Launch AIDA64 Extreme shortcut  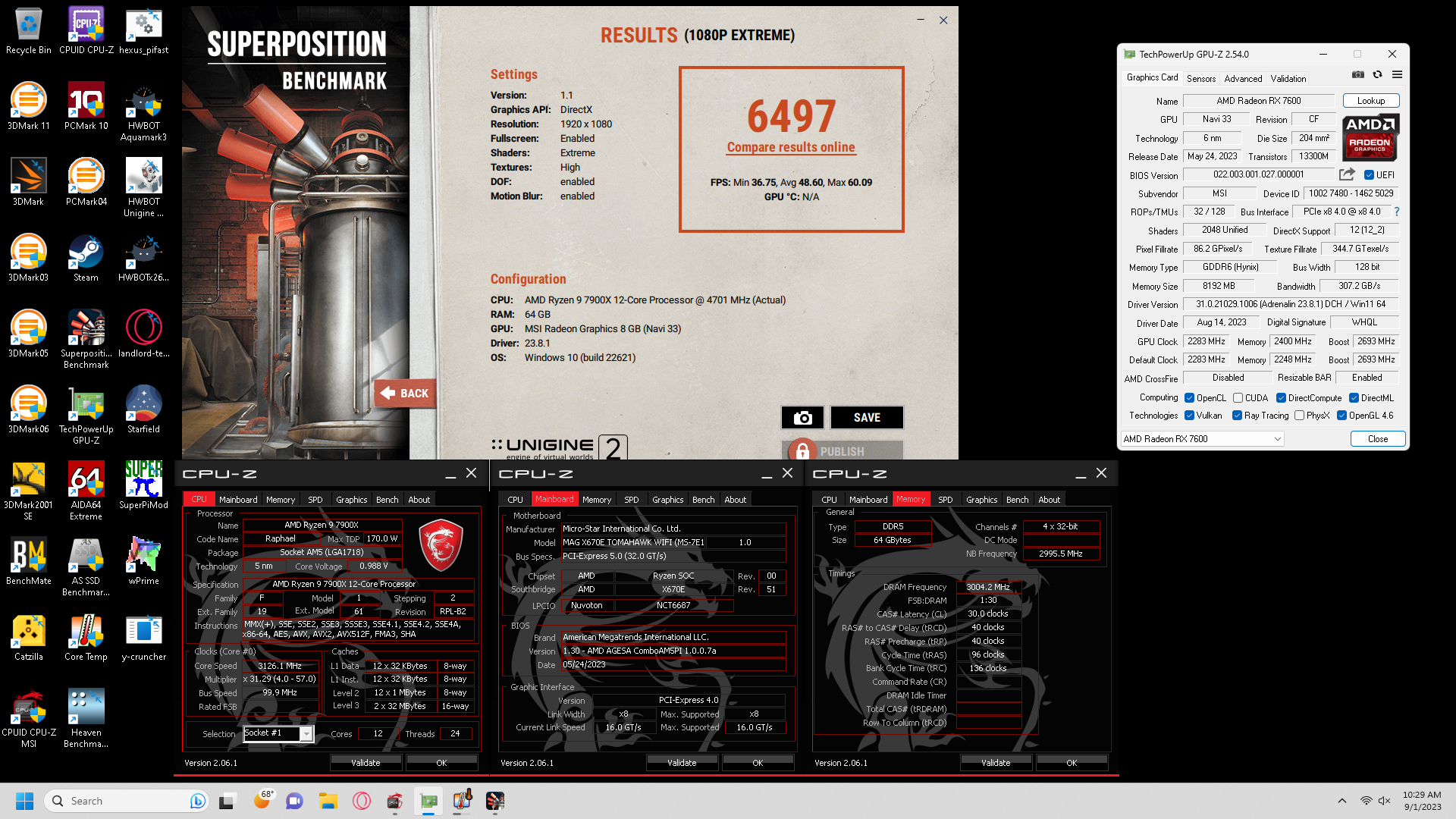tap(86, 492)
